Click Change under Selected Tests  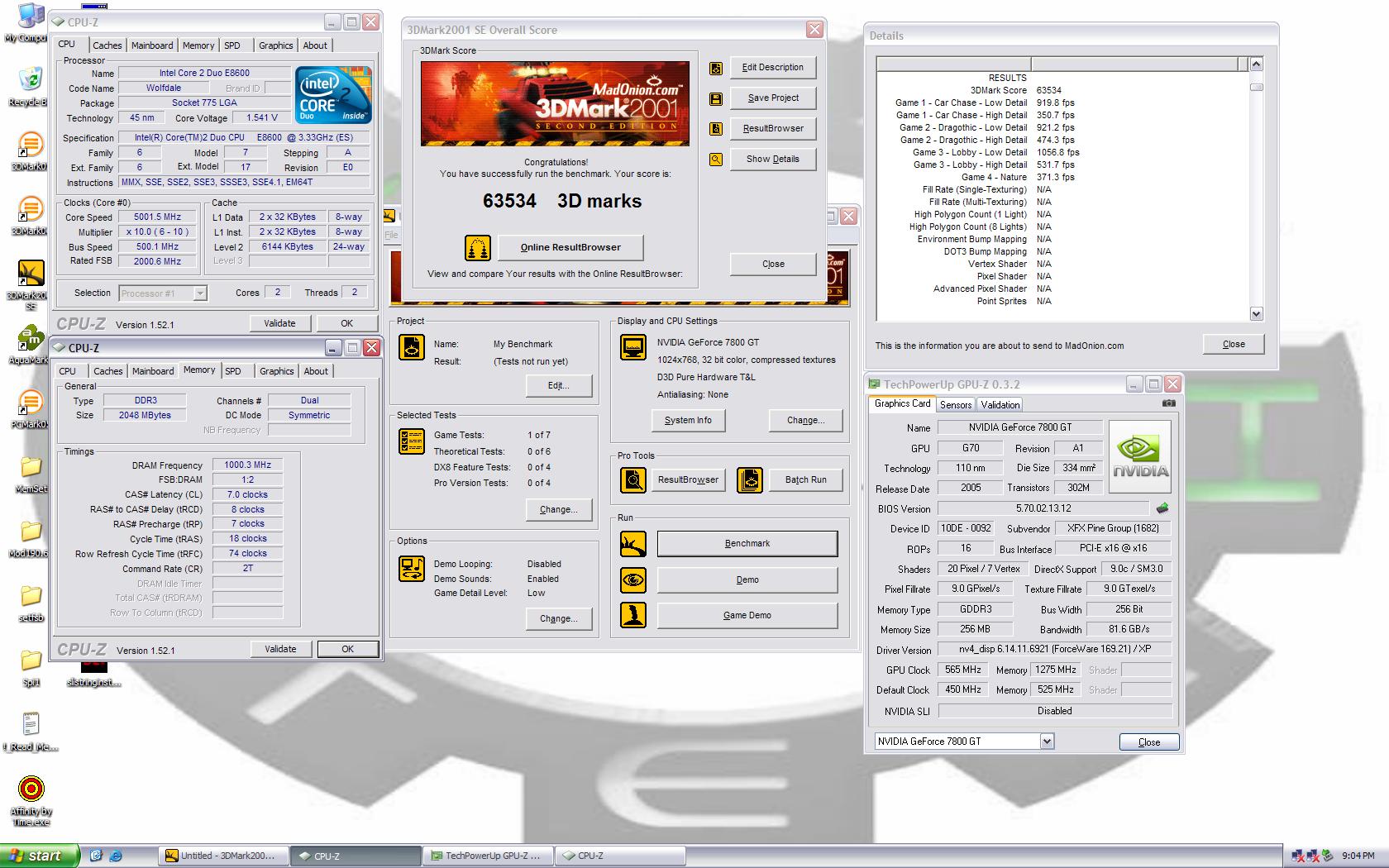(x=559, y=510)
